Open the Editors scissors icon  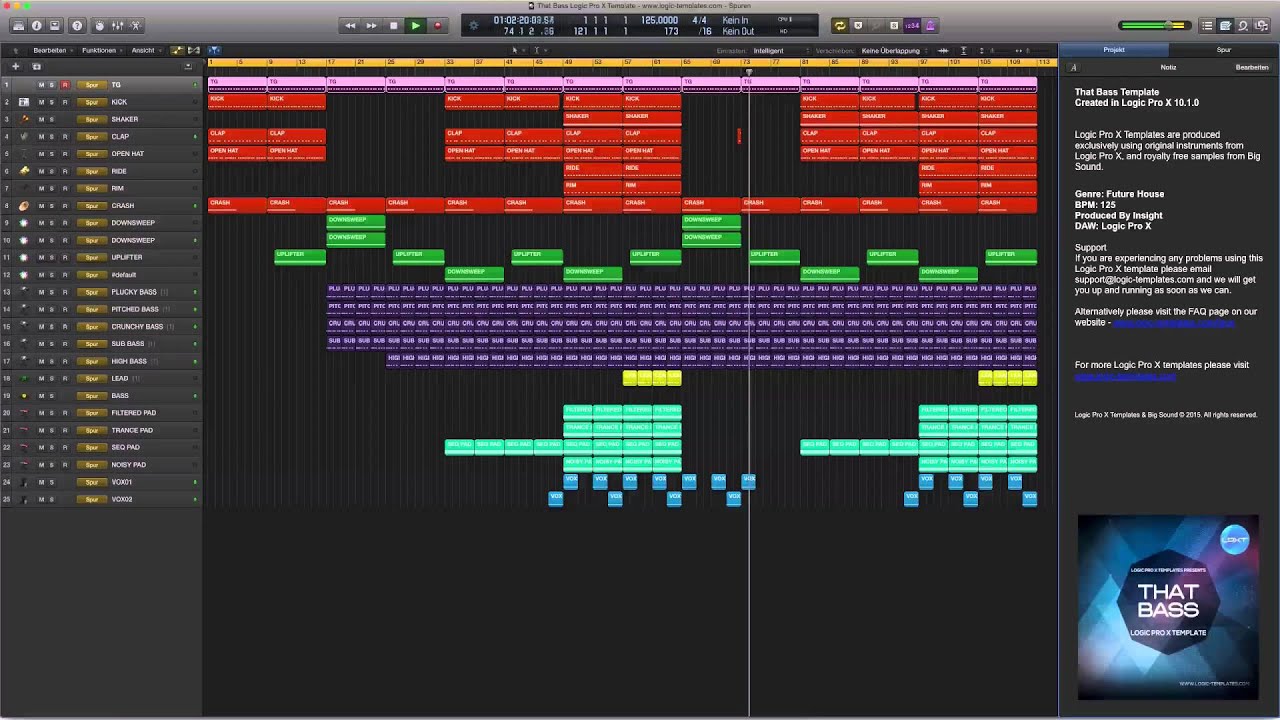pyautogui.click(x=136, y=25)
